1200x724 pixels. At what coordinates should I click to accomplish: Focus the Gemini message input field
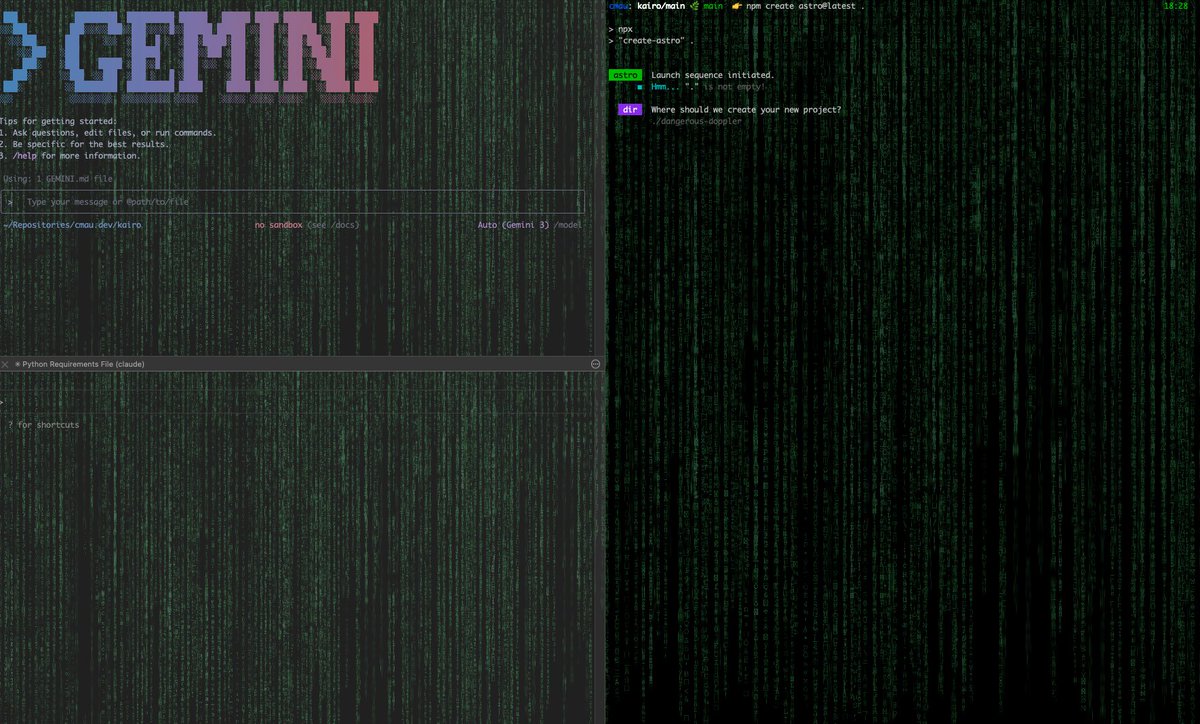293,202
